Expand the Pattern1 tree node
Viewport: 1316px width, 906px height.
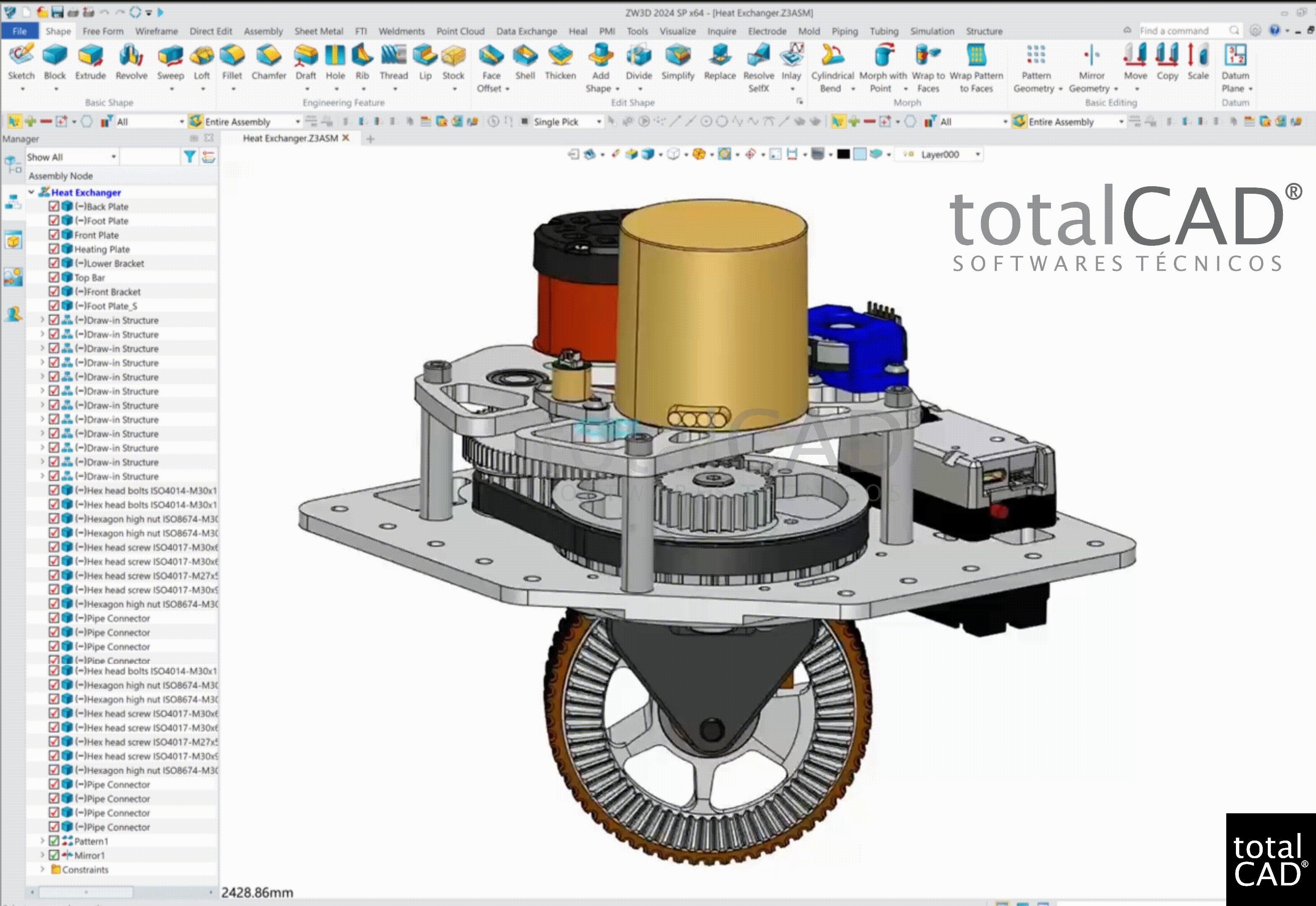tap(42, 841)
